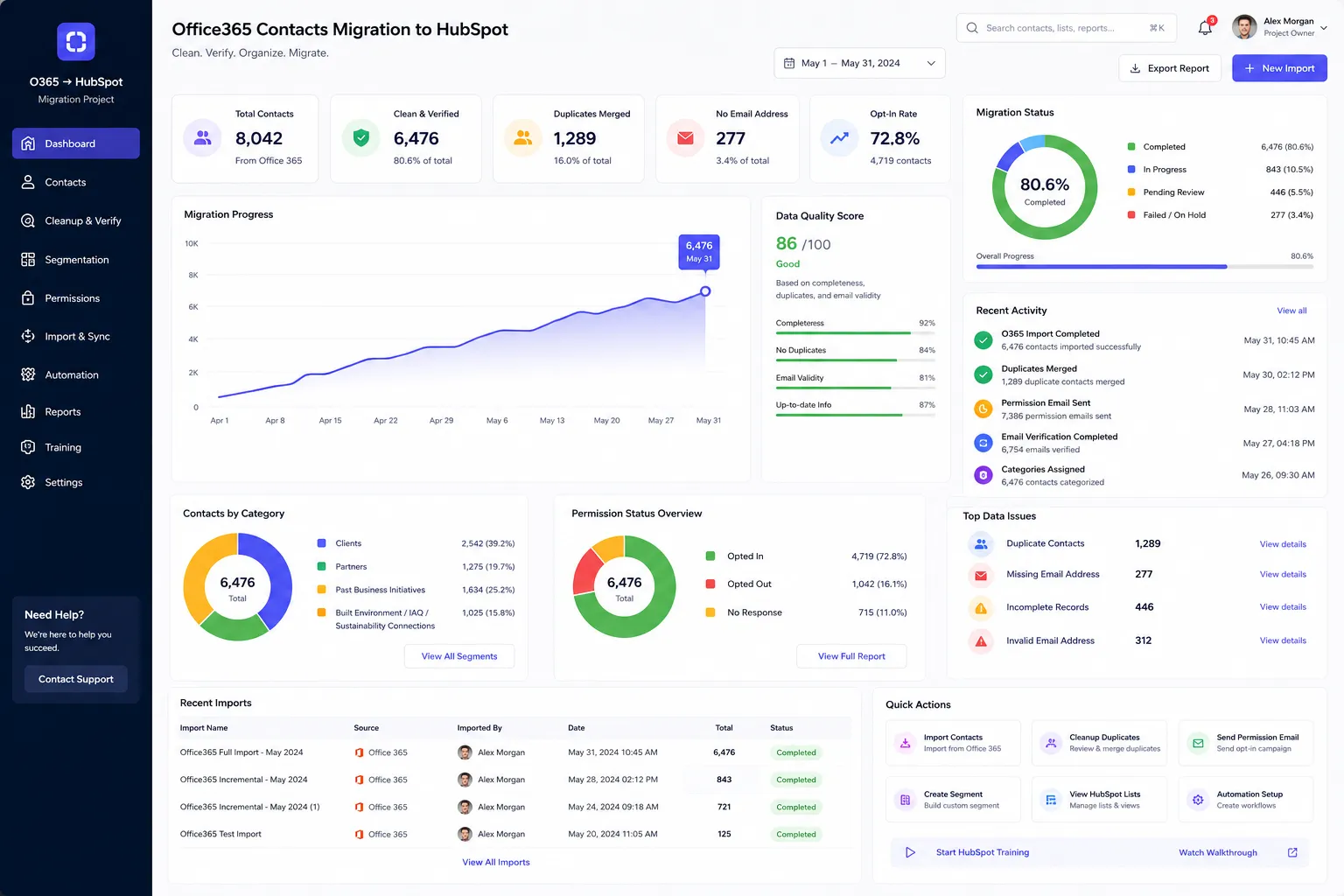
Task: Open View All Imports link
Action: 496,862
